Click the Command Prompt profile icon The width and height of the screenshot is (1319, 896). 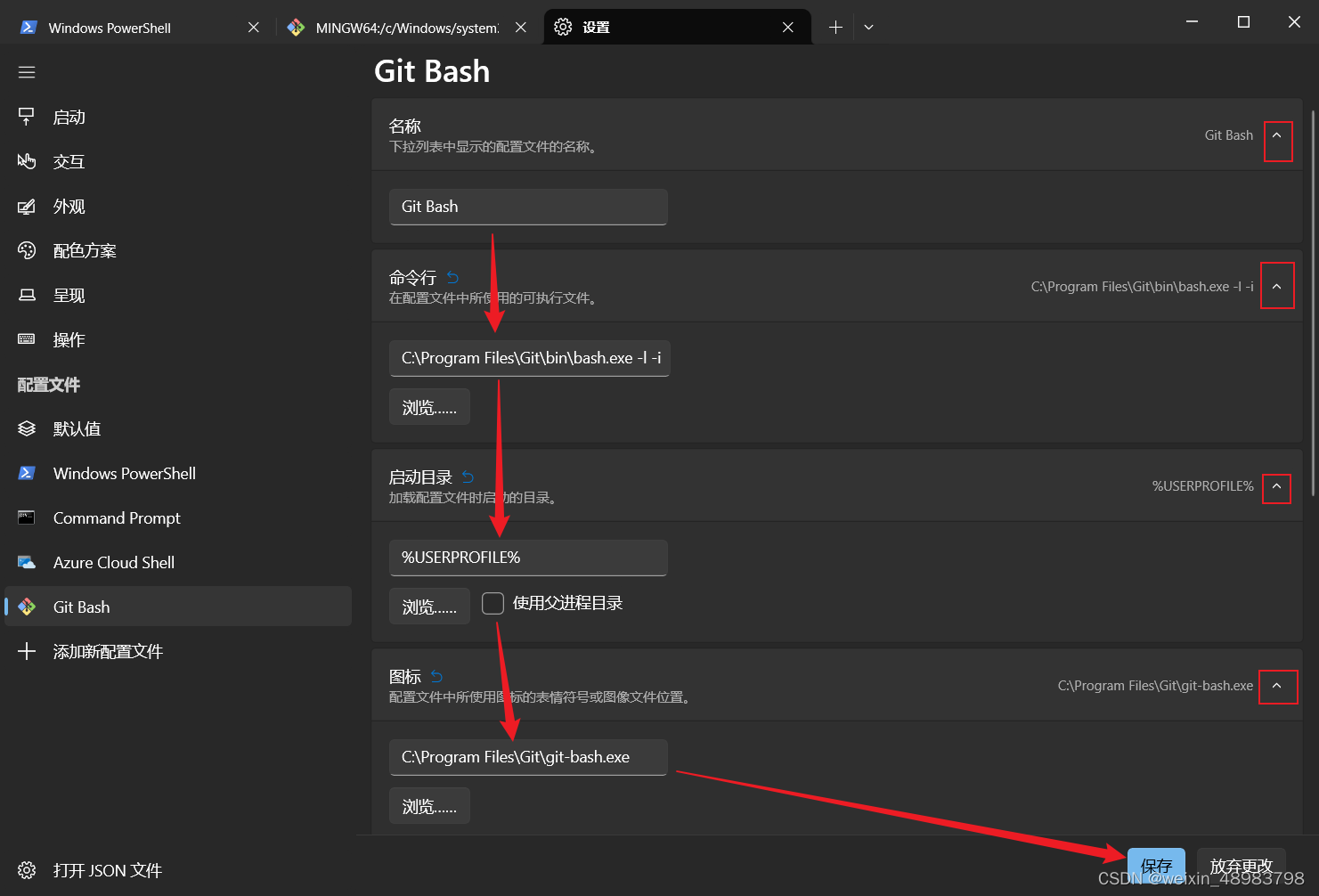click(27, 517)
